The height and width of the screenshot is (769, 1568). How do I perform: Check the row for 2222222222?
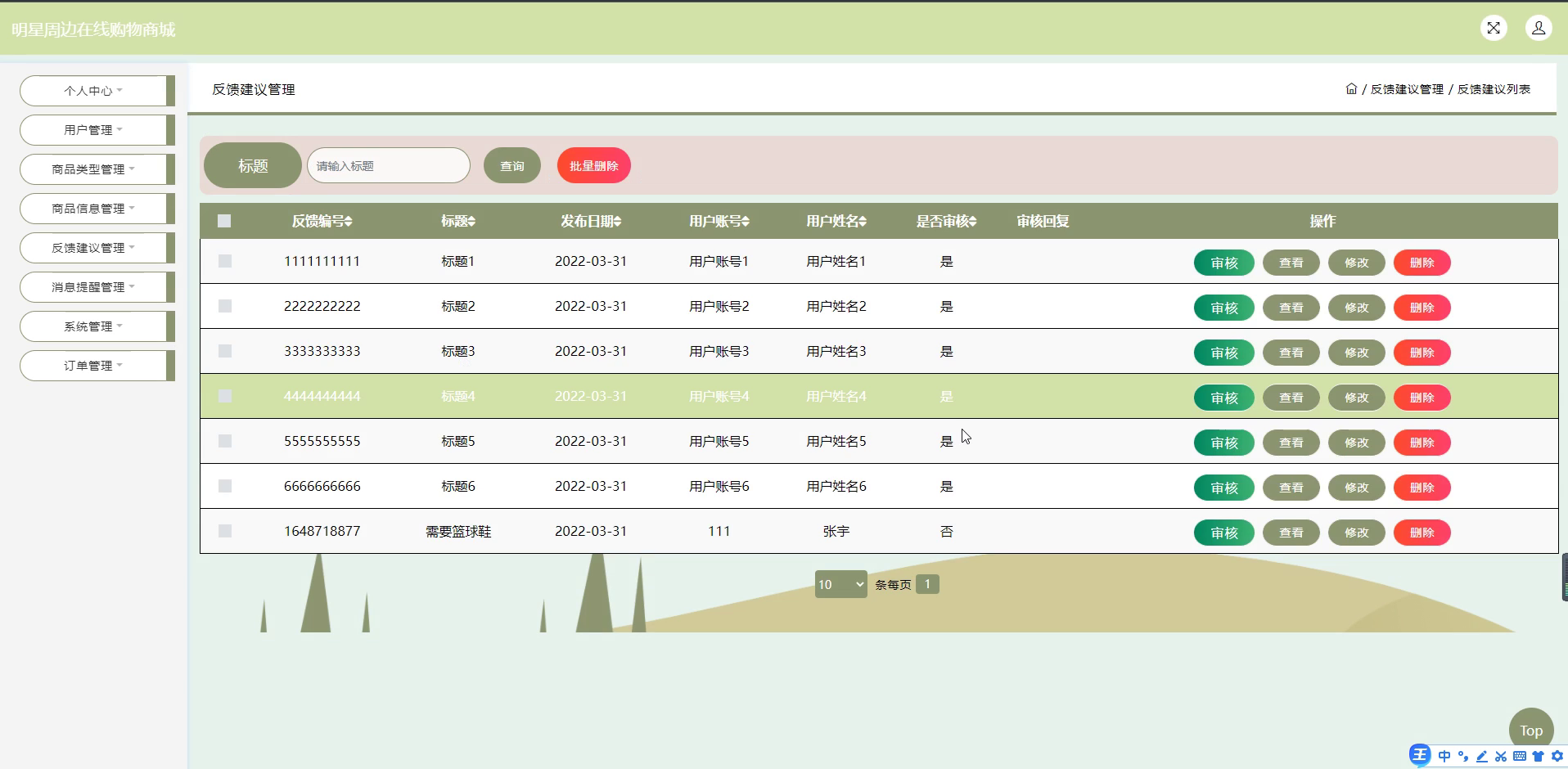(x=225, y=306)
